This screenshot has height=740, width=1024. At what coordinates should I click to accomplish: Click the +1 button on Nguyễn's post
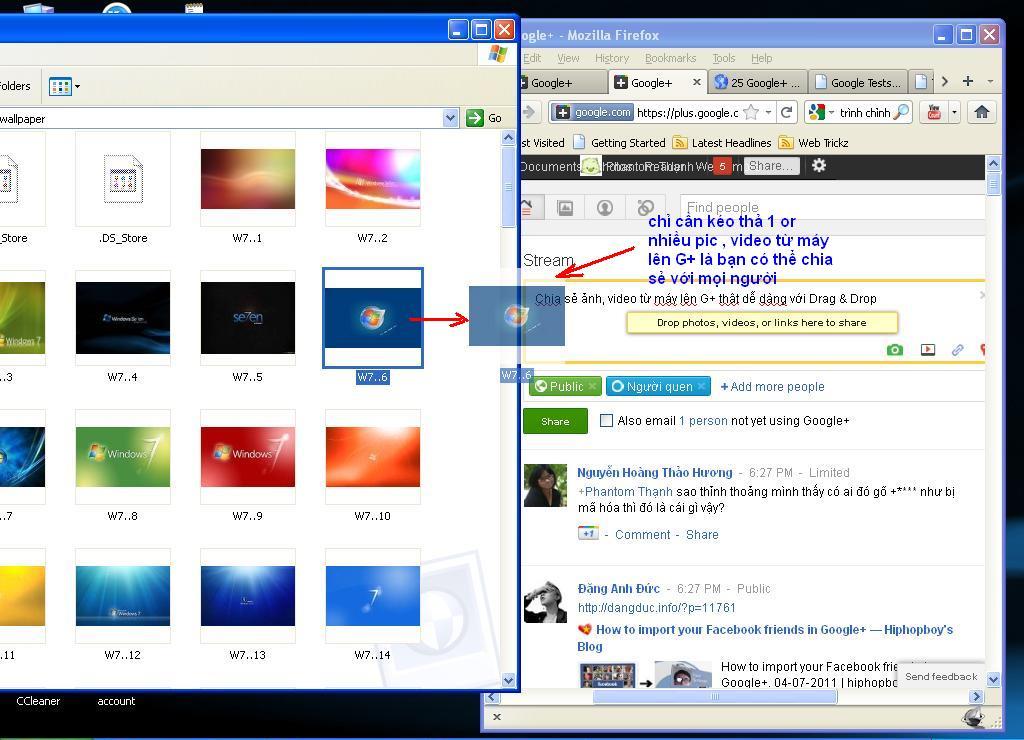(588, 534)
